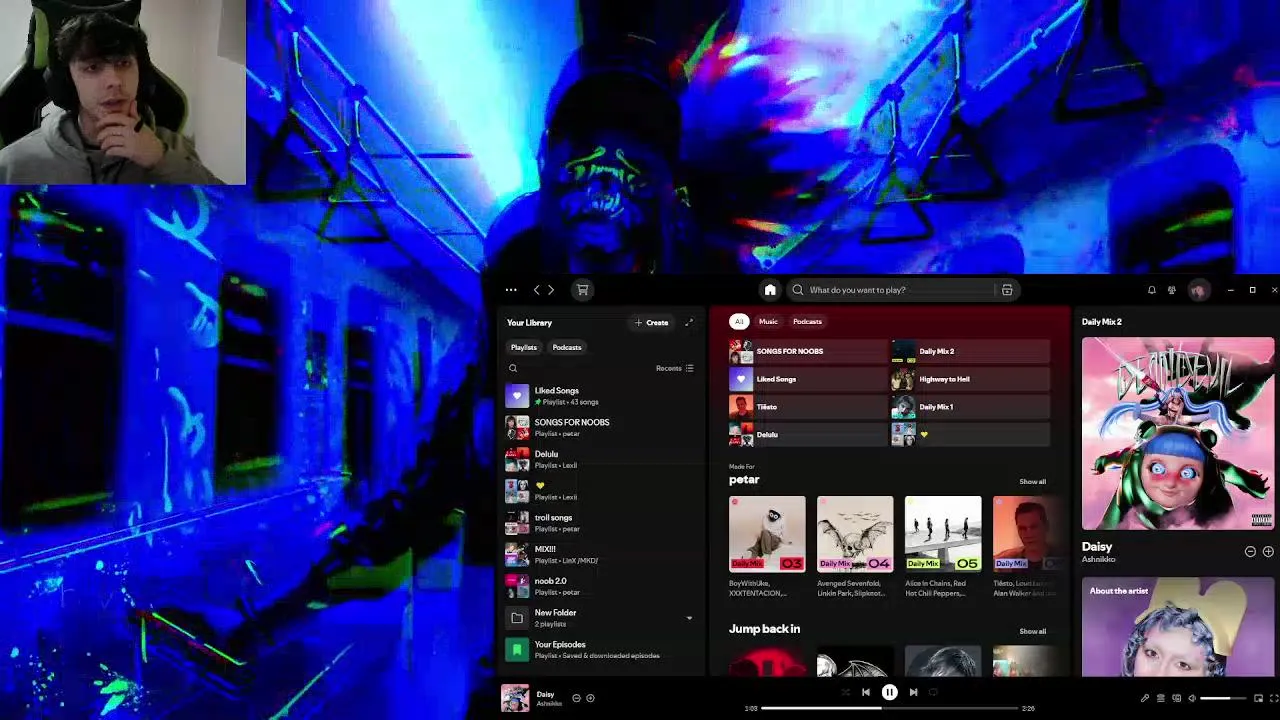Screen dimensions: 1280x720
Task: Filter library by Playlists chip
Action: tap(524, 347)
